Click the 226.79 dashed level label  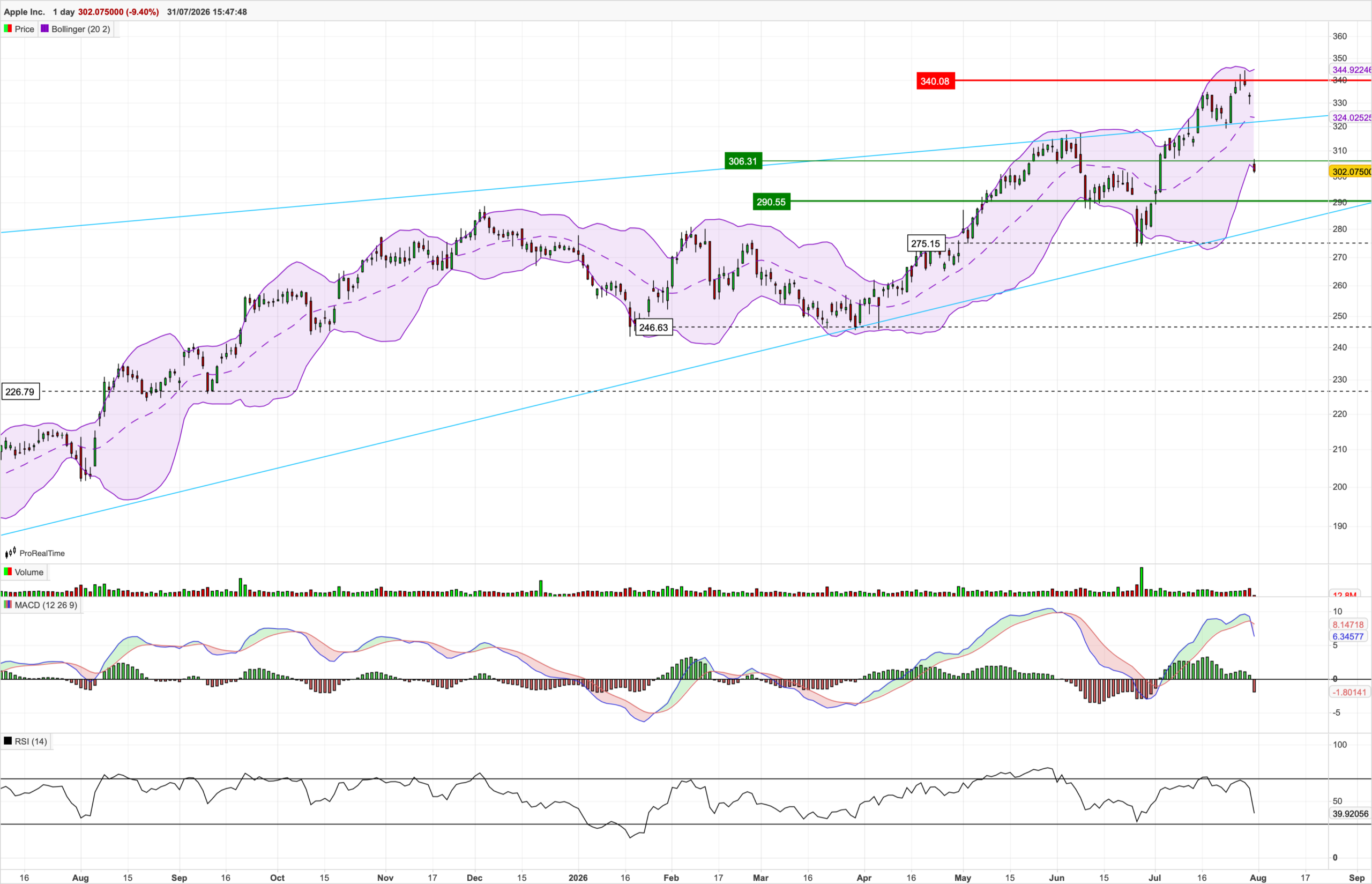coord(20,391)
